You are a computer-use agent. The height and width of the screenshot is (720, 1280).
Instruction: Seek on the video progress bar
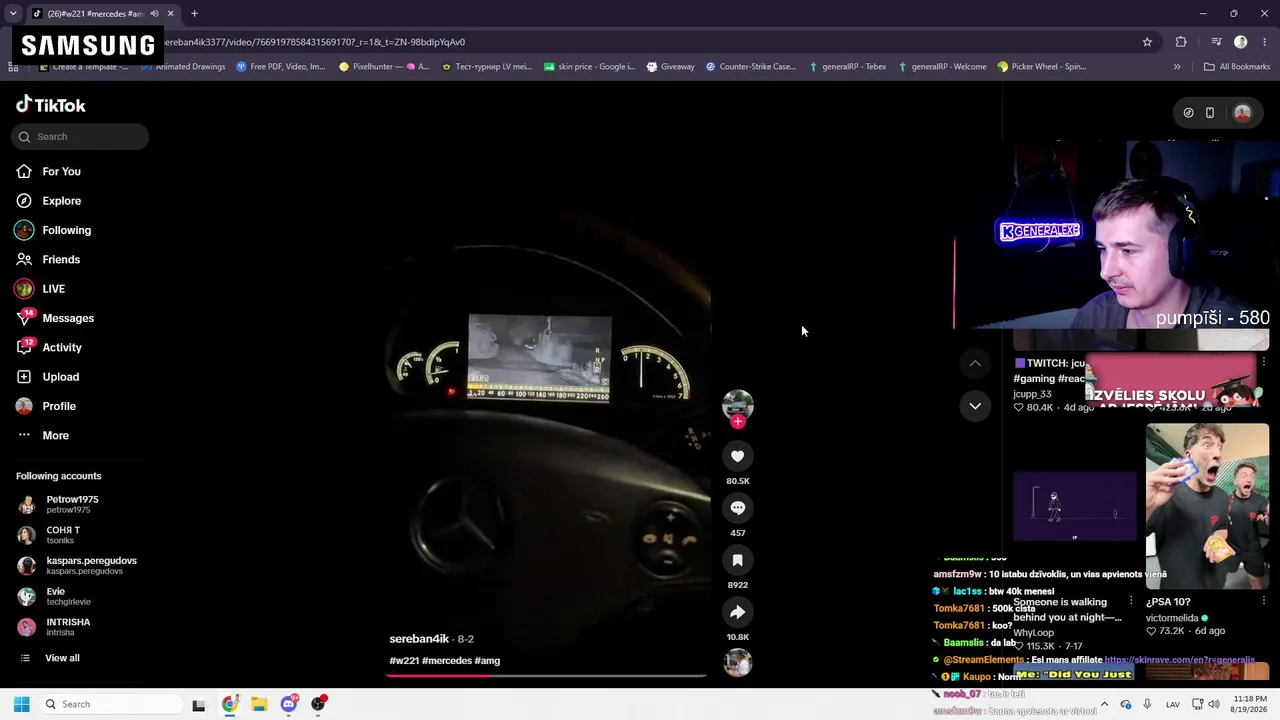(x=546, y=675)
